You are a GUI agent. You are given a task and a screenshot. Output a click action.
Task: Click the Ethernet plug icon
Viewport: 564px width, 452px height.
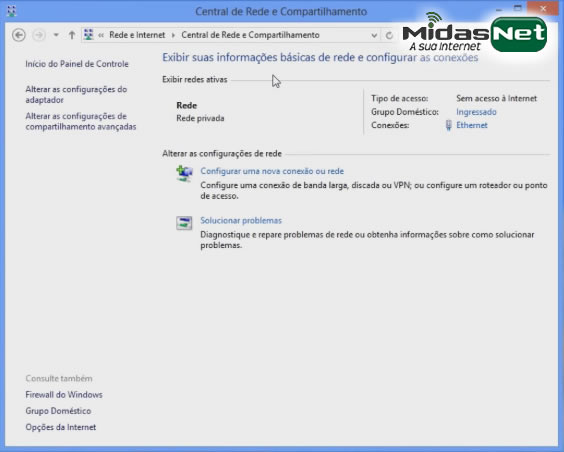point(449,125)
